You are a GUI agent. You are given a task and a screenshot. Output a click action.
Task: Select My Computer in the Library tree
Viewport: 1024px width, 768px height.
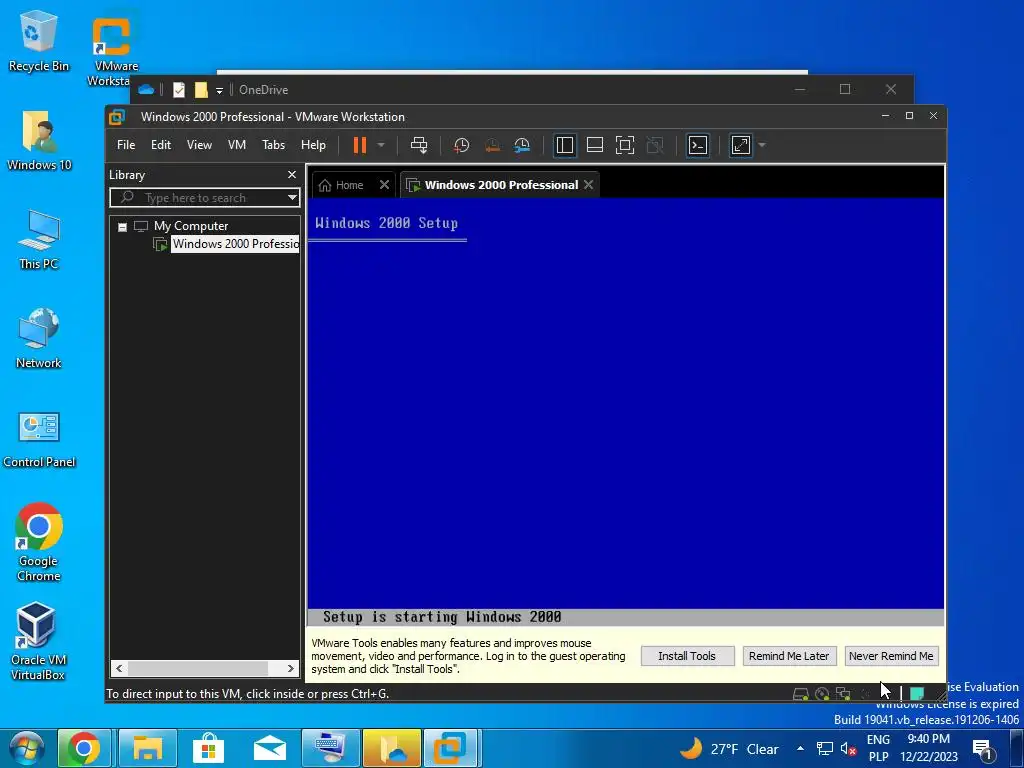pos(191,226)
